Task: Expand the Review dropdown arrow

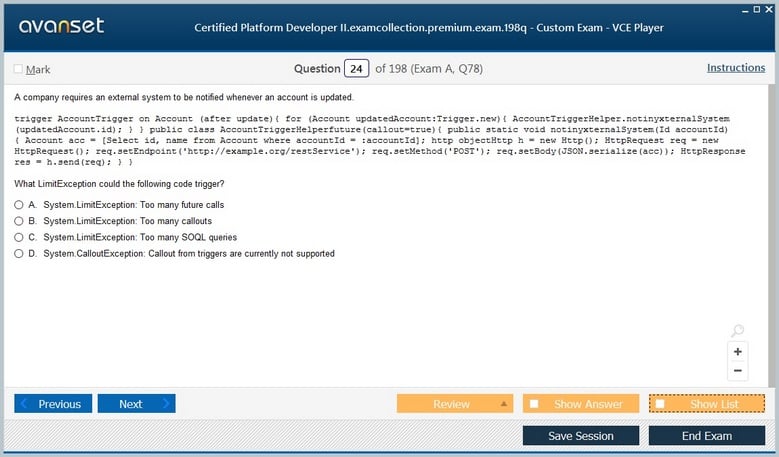Action: pos(504,403)
